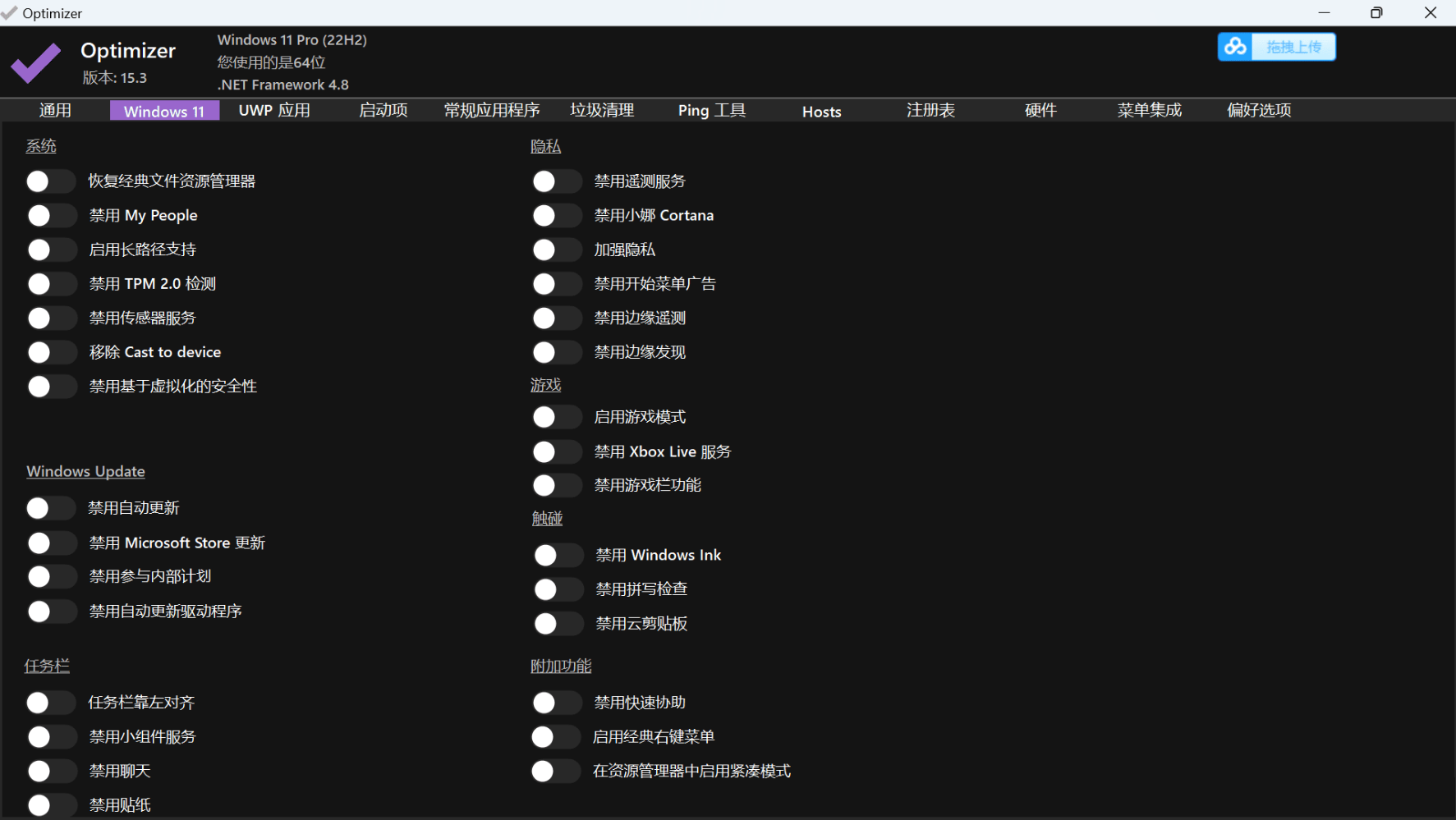Toggle 禁用参与内部计划 switch
1456x820 pixels.
(x=51, y=576)
